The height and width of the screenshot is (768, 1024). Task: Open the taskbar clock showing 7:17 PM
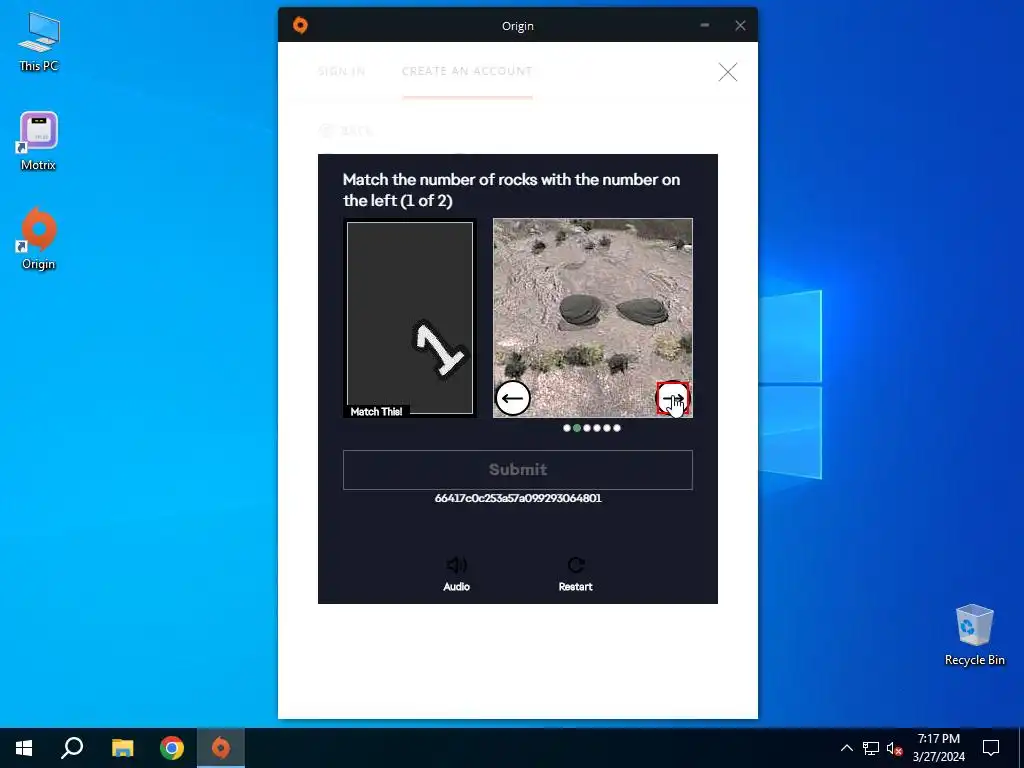coord(938,748)
